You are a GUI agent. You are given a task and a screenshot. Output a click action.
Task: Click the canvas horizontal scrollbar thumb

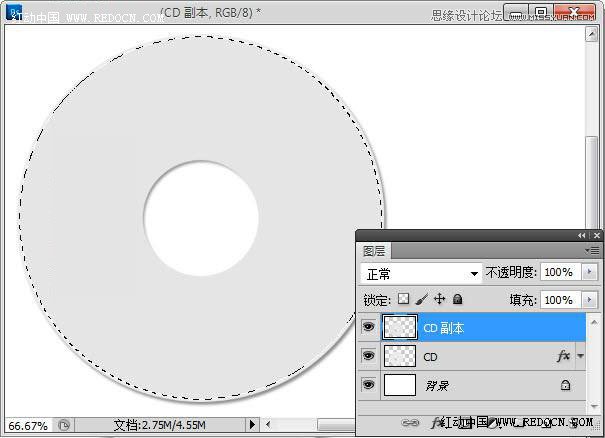336,425
